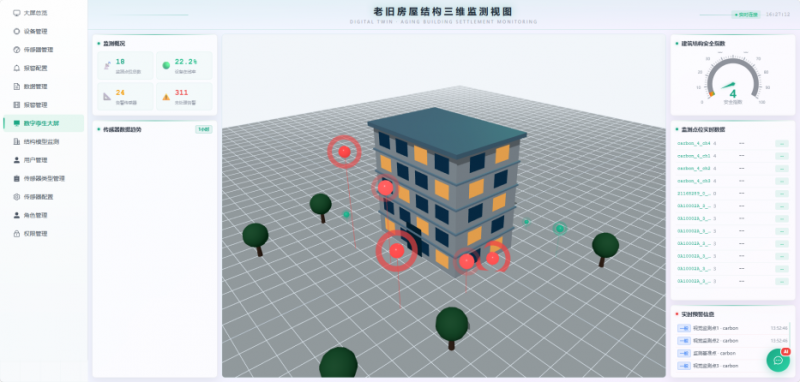This screenshot has width=800, height=382.
Task: Navigate to 数据管理
Action: point(43,86)
